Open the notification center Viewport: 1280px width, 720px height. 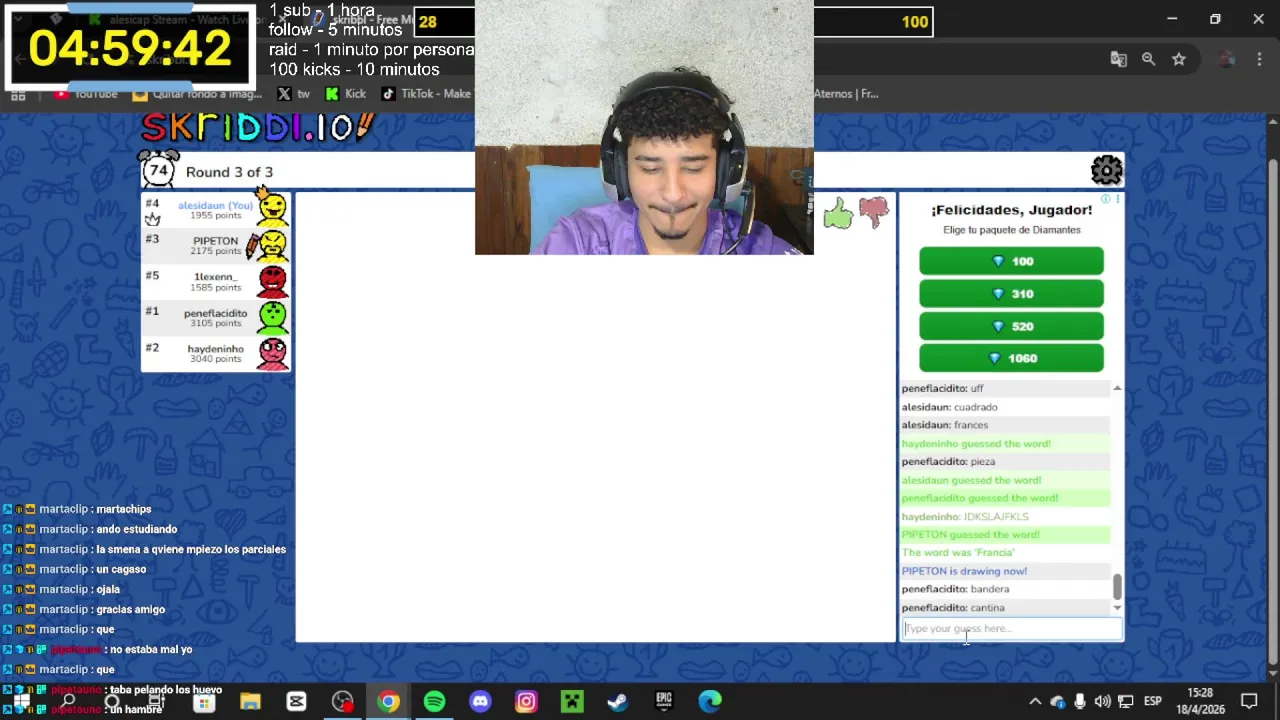(x=1249, y=701)
